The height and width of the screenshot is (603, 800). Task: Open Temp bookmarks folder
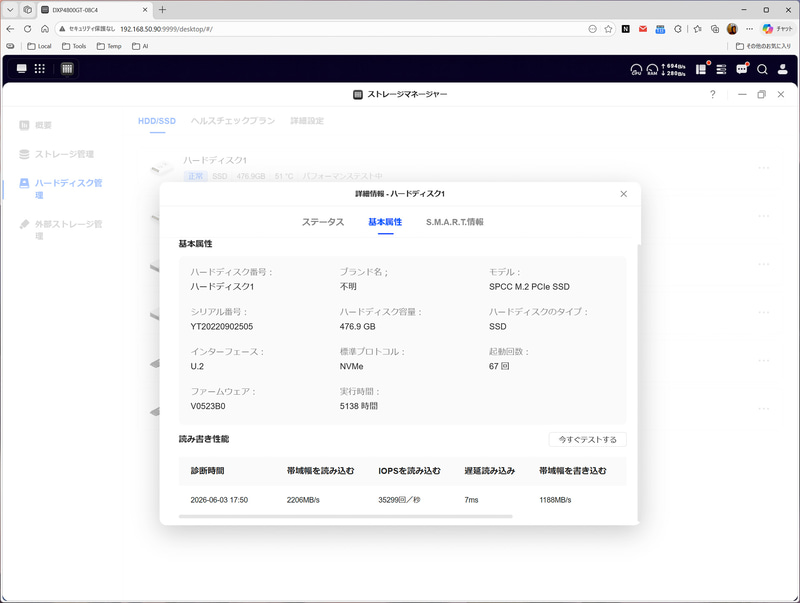(x=109, y=46)
